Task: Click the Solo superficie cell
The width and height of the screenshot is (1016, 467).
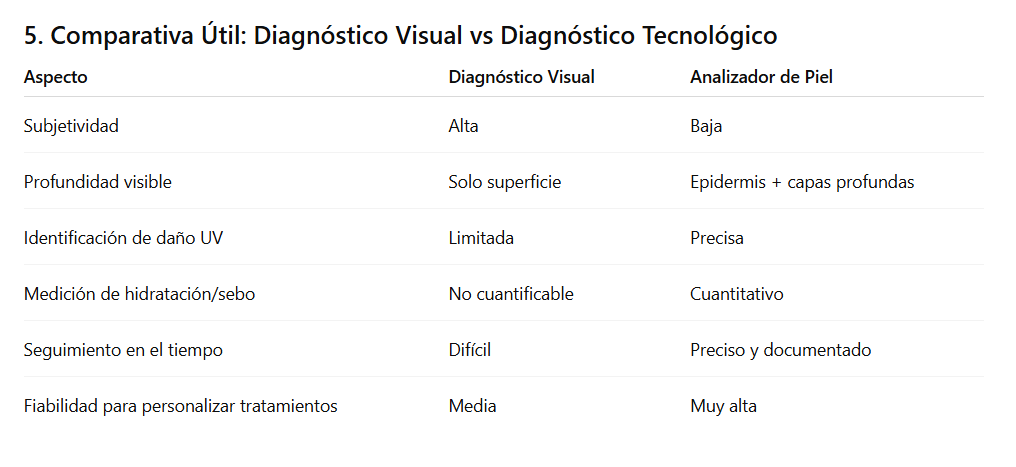Action: (504, 182)
